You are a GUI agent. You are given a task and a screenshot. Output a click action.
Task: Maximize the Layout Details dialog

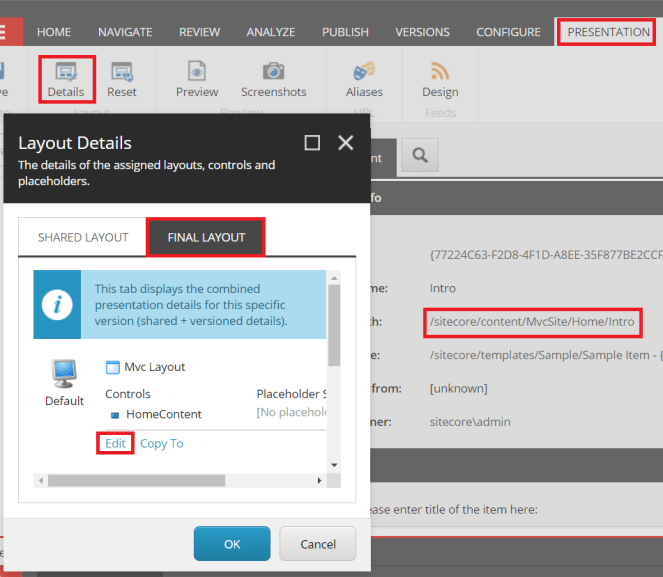[312, 143]
